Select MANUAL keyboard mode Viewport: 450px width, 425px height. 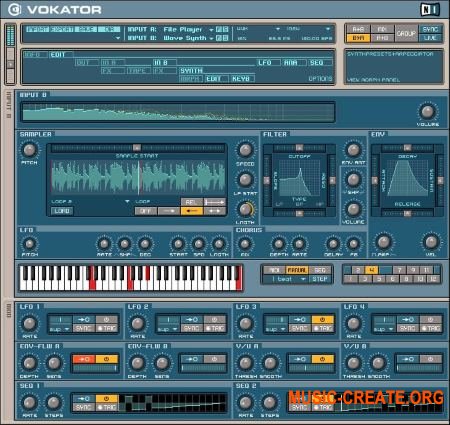pyautogui.click(x=296, y=270)
